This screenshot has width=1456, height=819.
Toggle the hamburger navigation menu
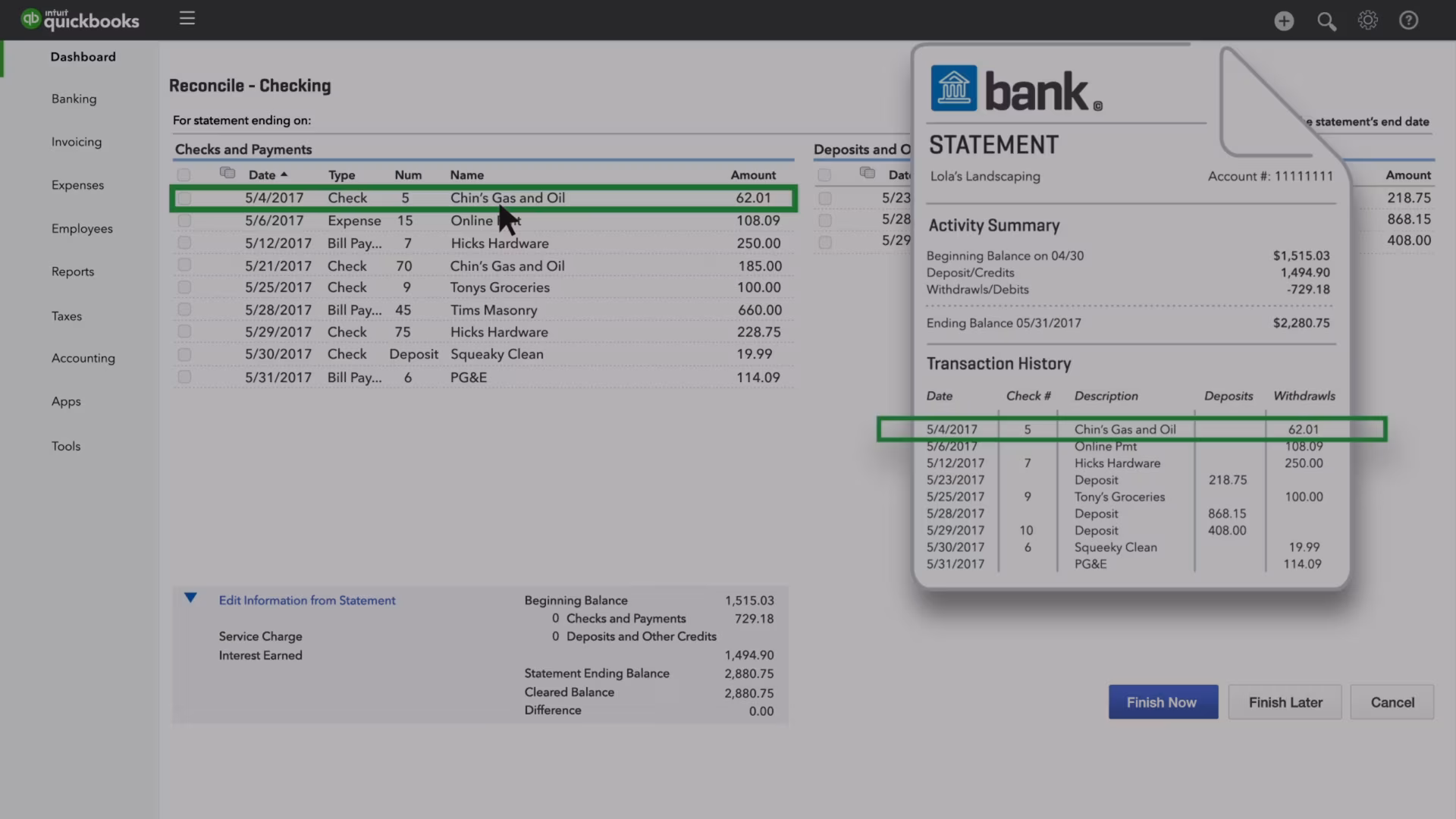[187, 18]
